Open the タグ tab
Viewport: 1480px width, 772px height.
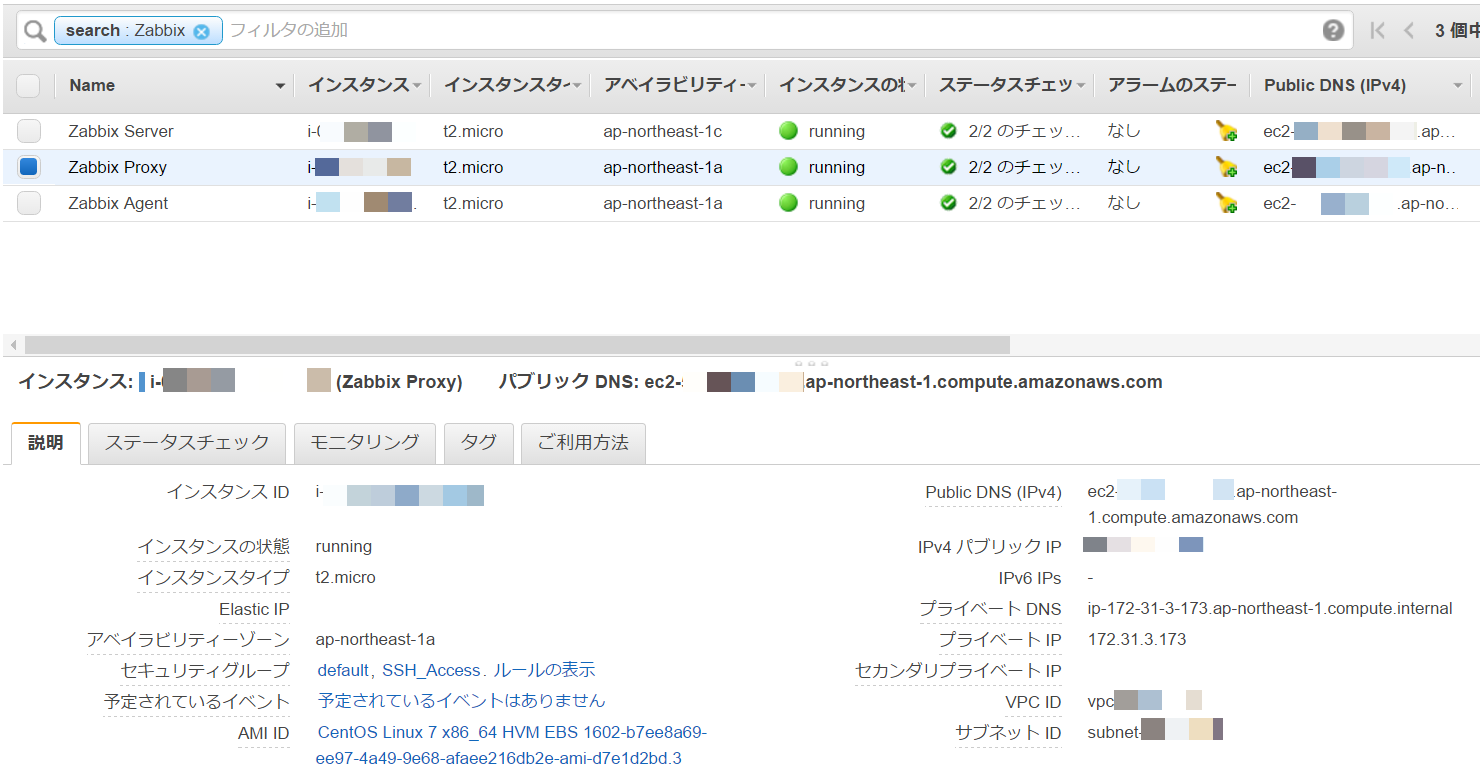point(479,443)
